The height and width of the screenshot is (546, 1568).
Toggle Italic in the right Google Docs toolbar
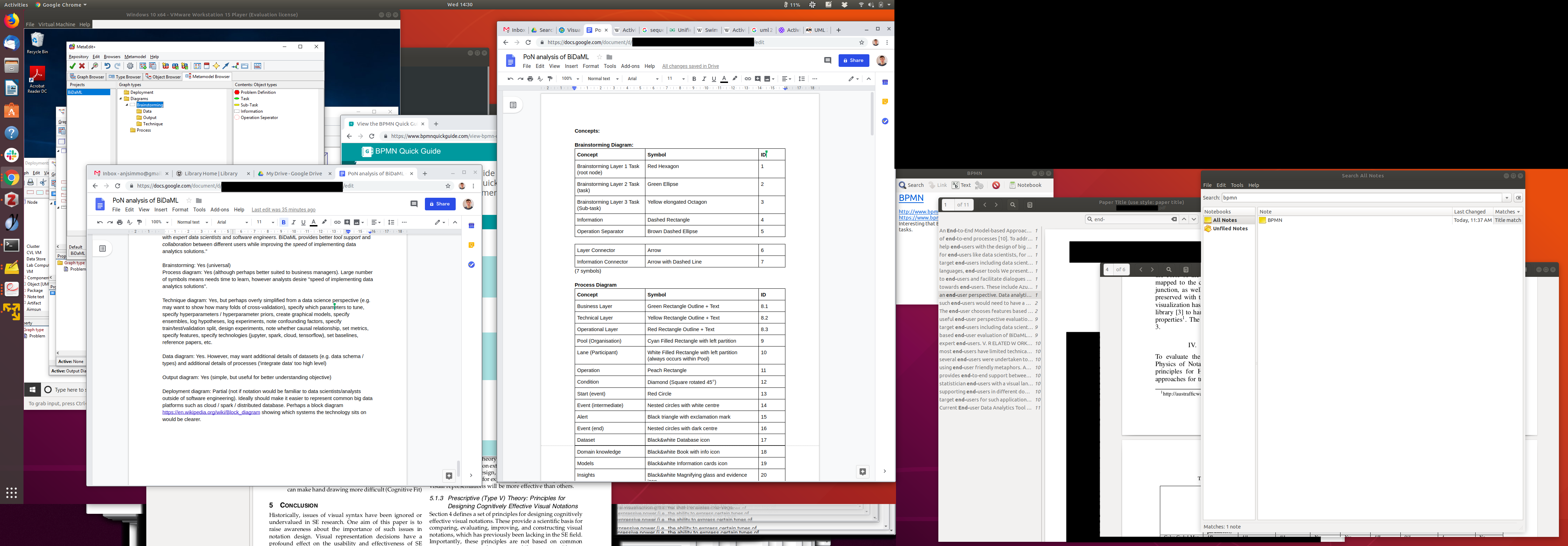pyautogui.click(x=703, y=78)
